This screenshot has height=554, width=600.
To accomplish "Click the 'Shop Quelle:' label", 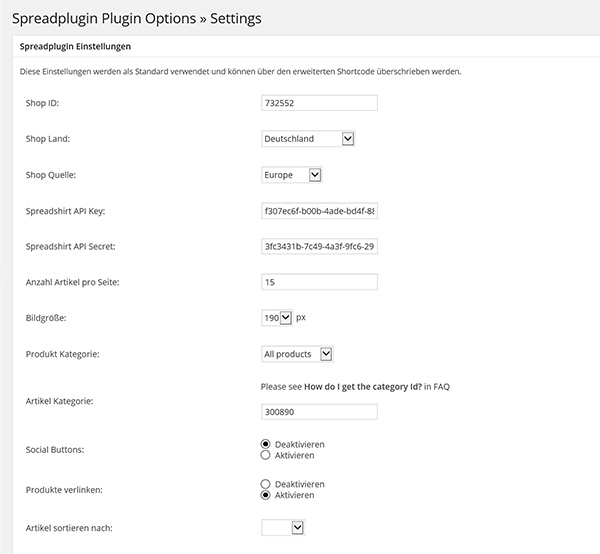I will [51, 175].
